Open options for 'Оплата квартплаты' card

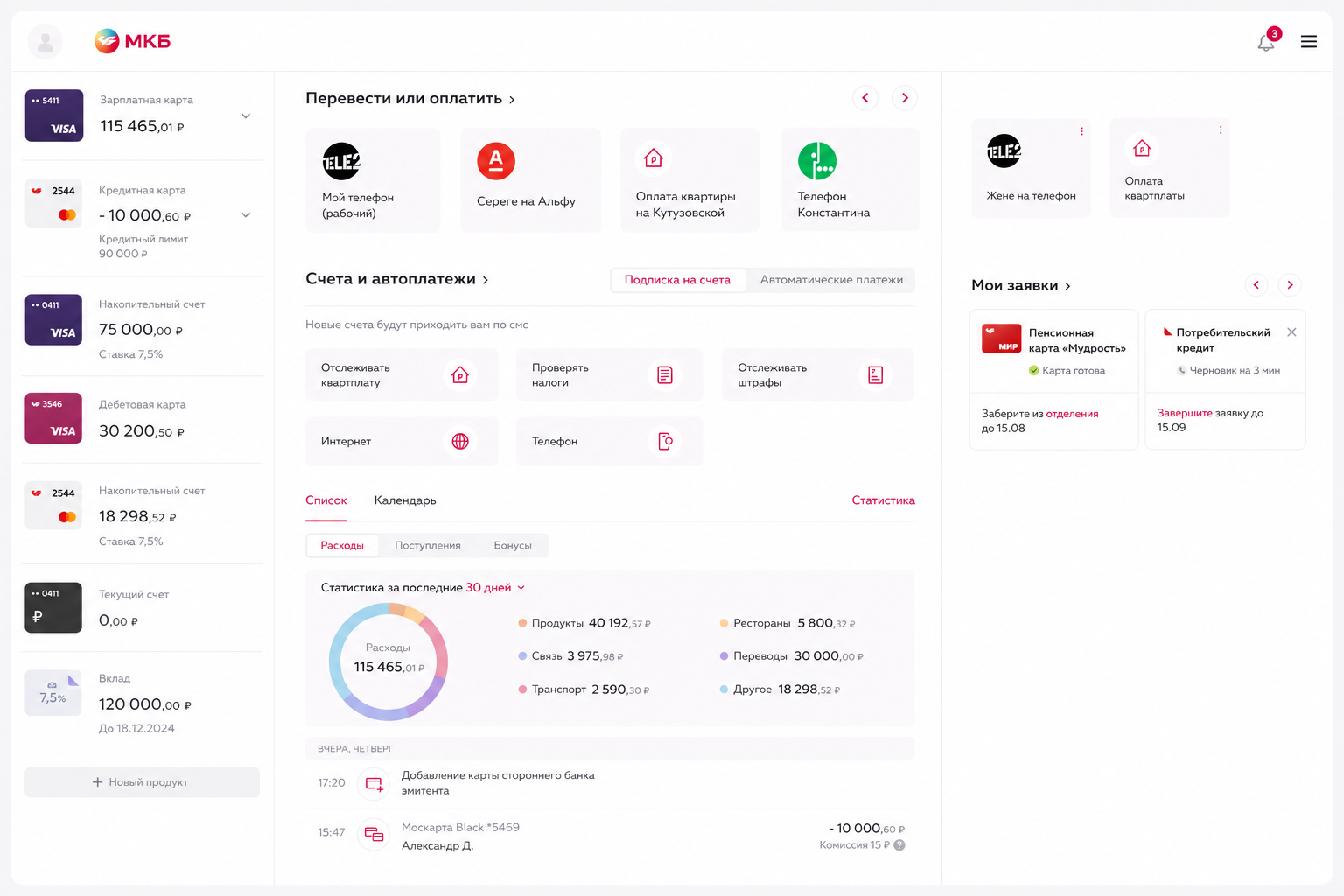(x=1221, y=130)
